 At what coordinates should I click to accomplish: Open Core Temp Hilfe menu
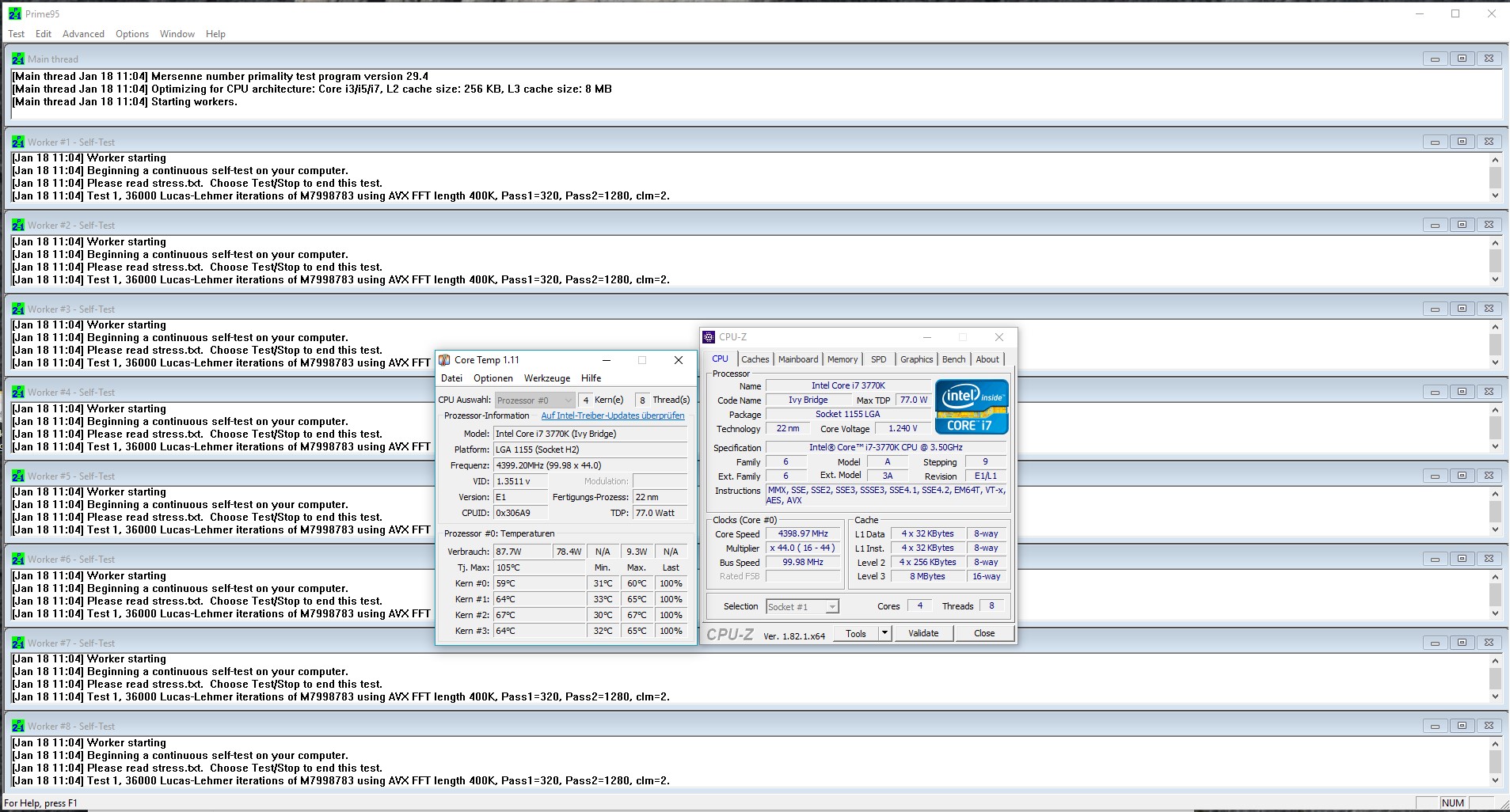tap(591, 378)
